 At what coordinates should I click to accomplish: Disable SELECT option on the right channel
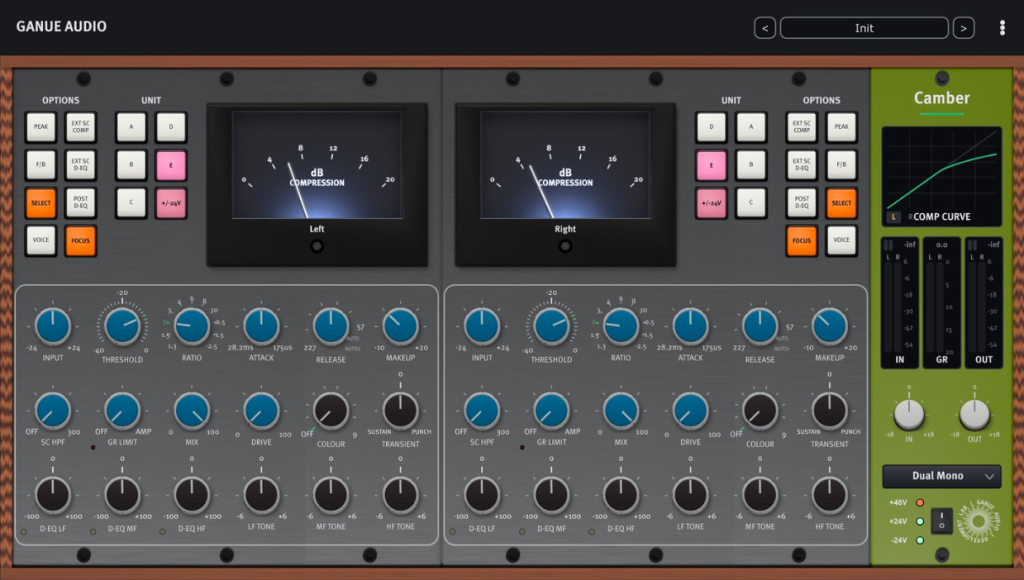pos(841,203)
